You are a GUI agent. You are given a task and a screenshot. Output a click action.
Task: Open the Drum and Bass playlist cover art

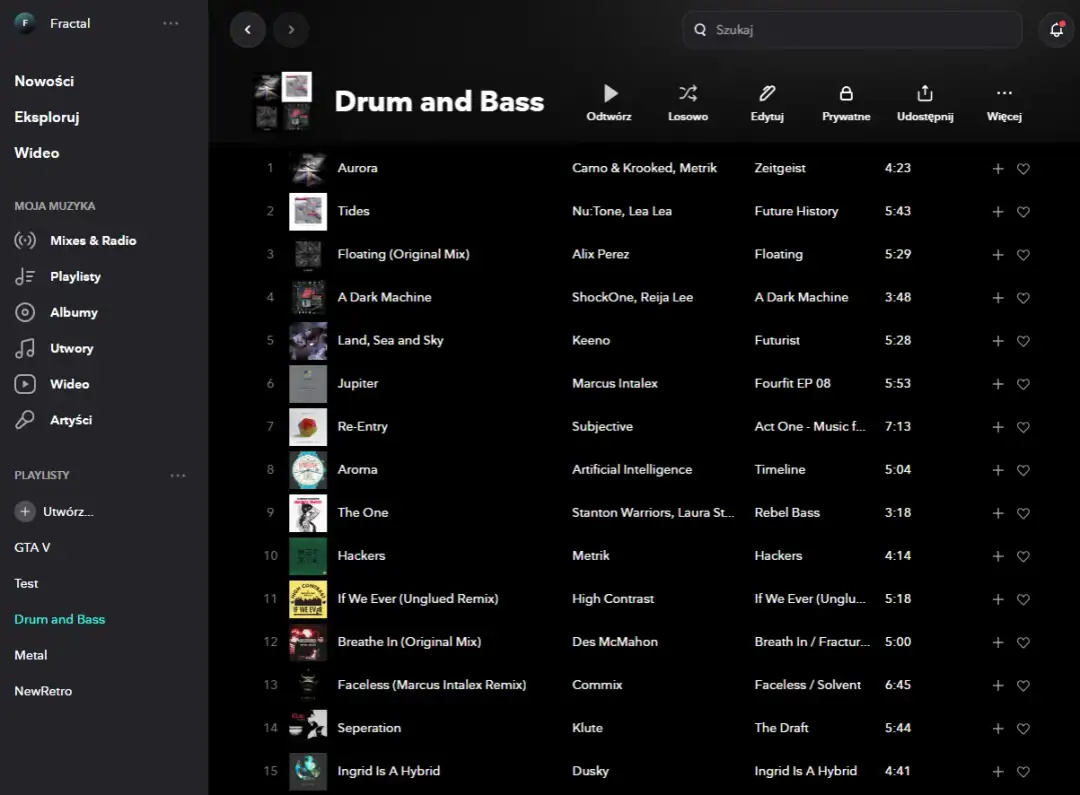click(x=282, y=100)
